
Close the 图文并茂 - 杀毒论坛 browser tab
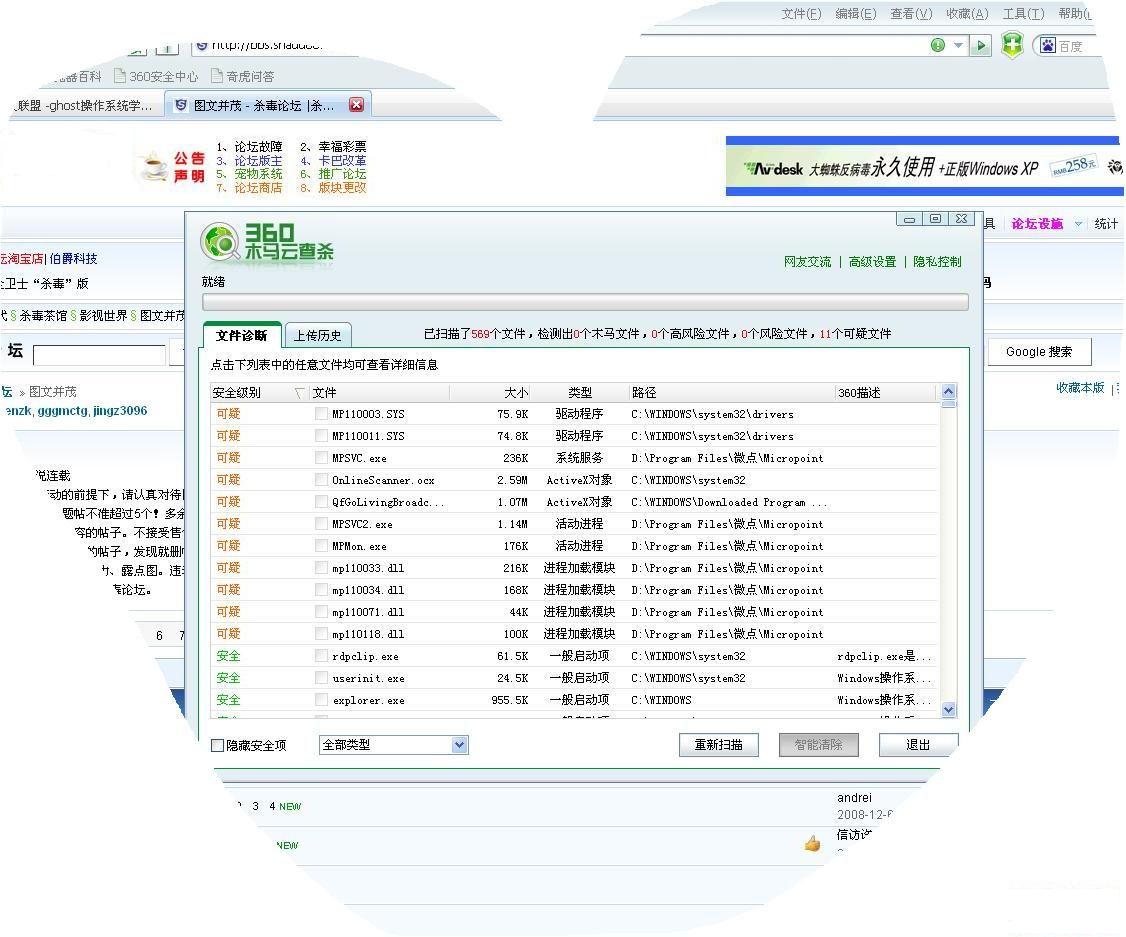click(x=356, y=105)
